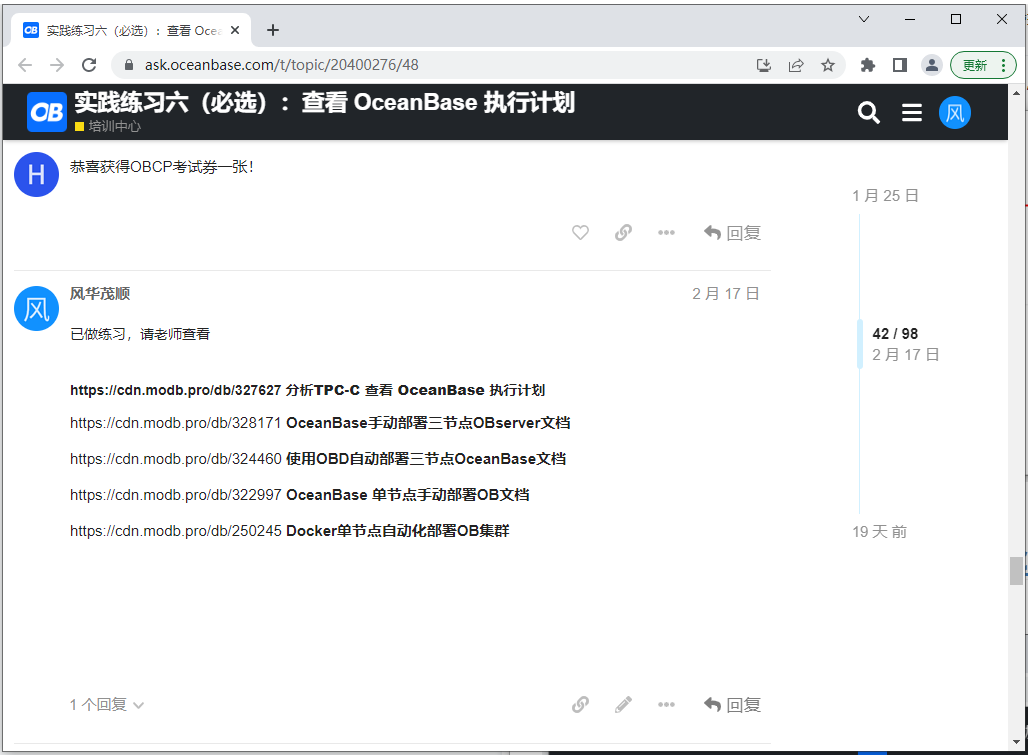Reply to 风华茂顺 post
This screenshot has width=1028, height=755.
[732, 705]
